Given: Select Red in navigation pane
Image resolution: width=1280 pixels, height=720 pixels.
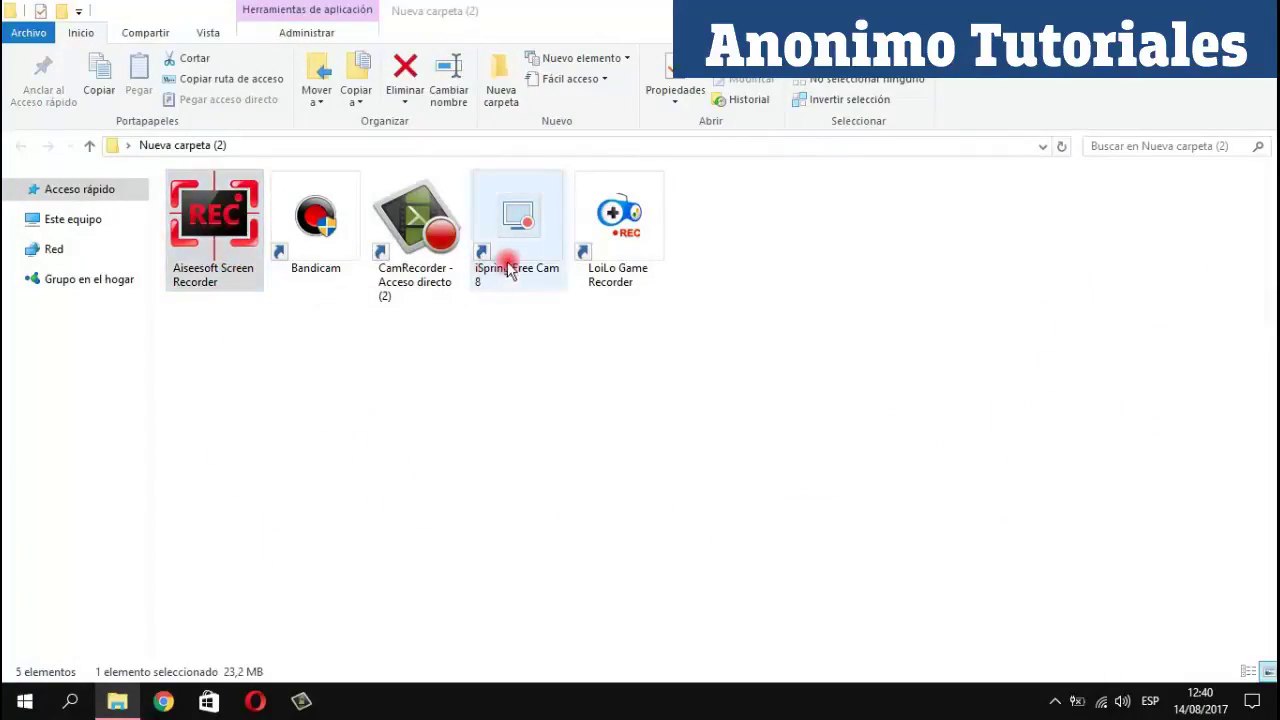Looking at the screenshot, I should 54,249.
